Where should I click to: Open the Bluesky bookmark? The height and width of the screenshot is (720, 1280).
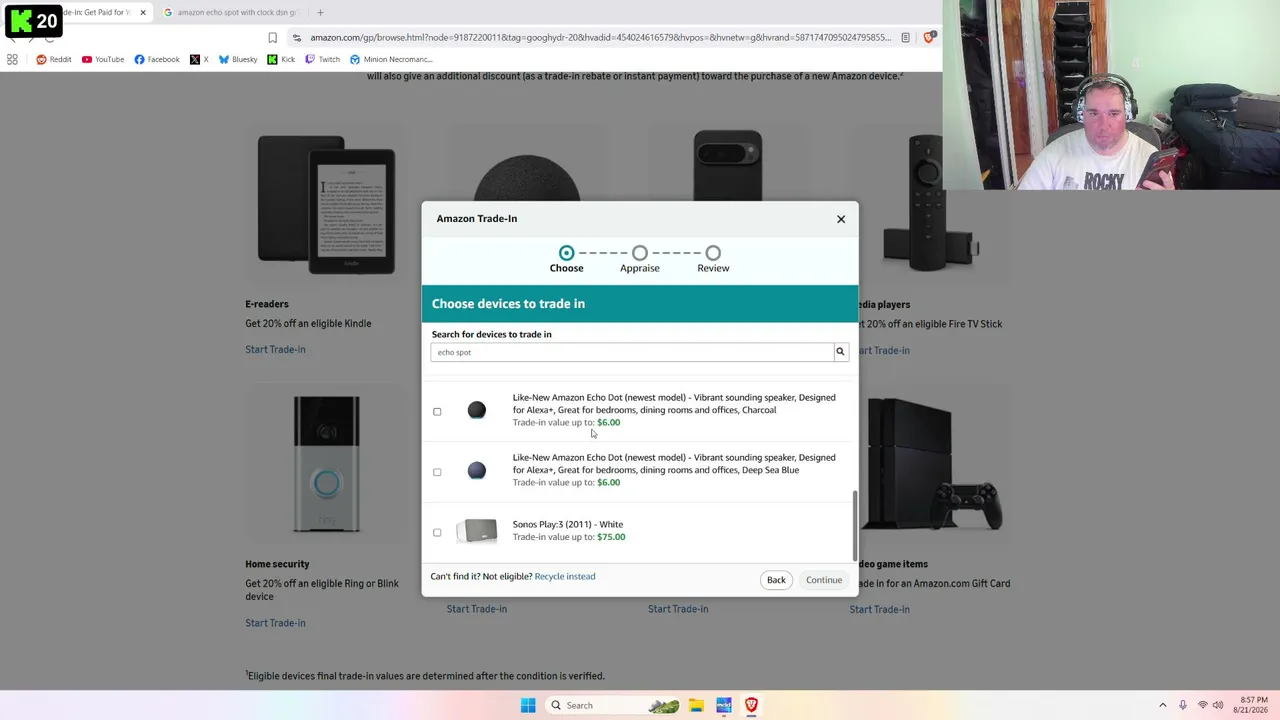(x=238, y=60)
